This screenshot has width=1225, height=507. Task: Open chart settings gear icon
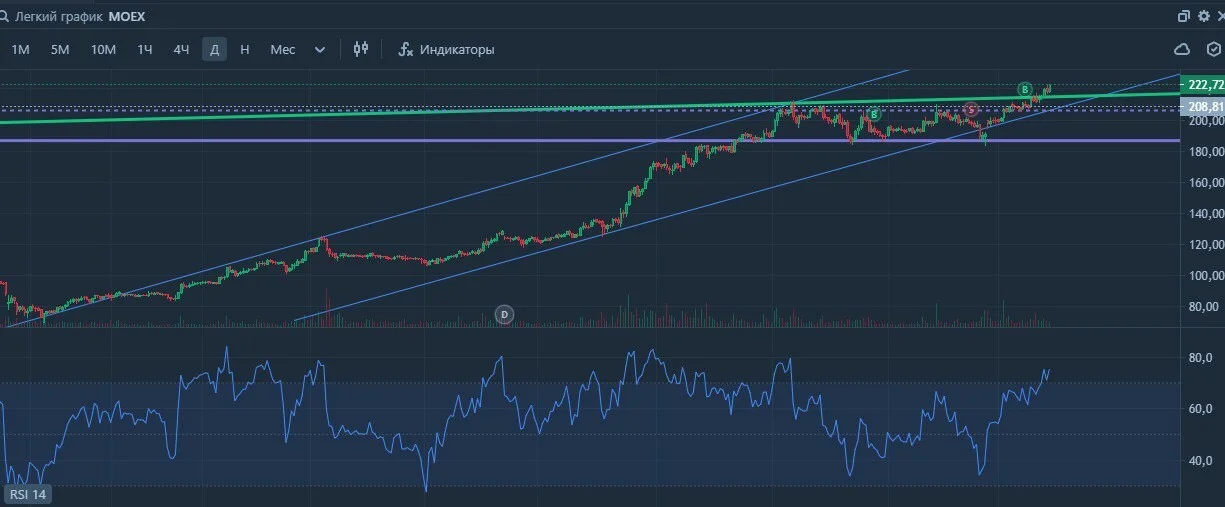click(1203, 16)
